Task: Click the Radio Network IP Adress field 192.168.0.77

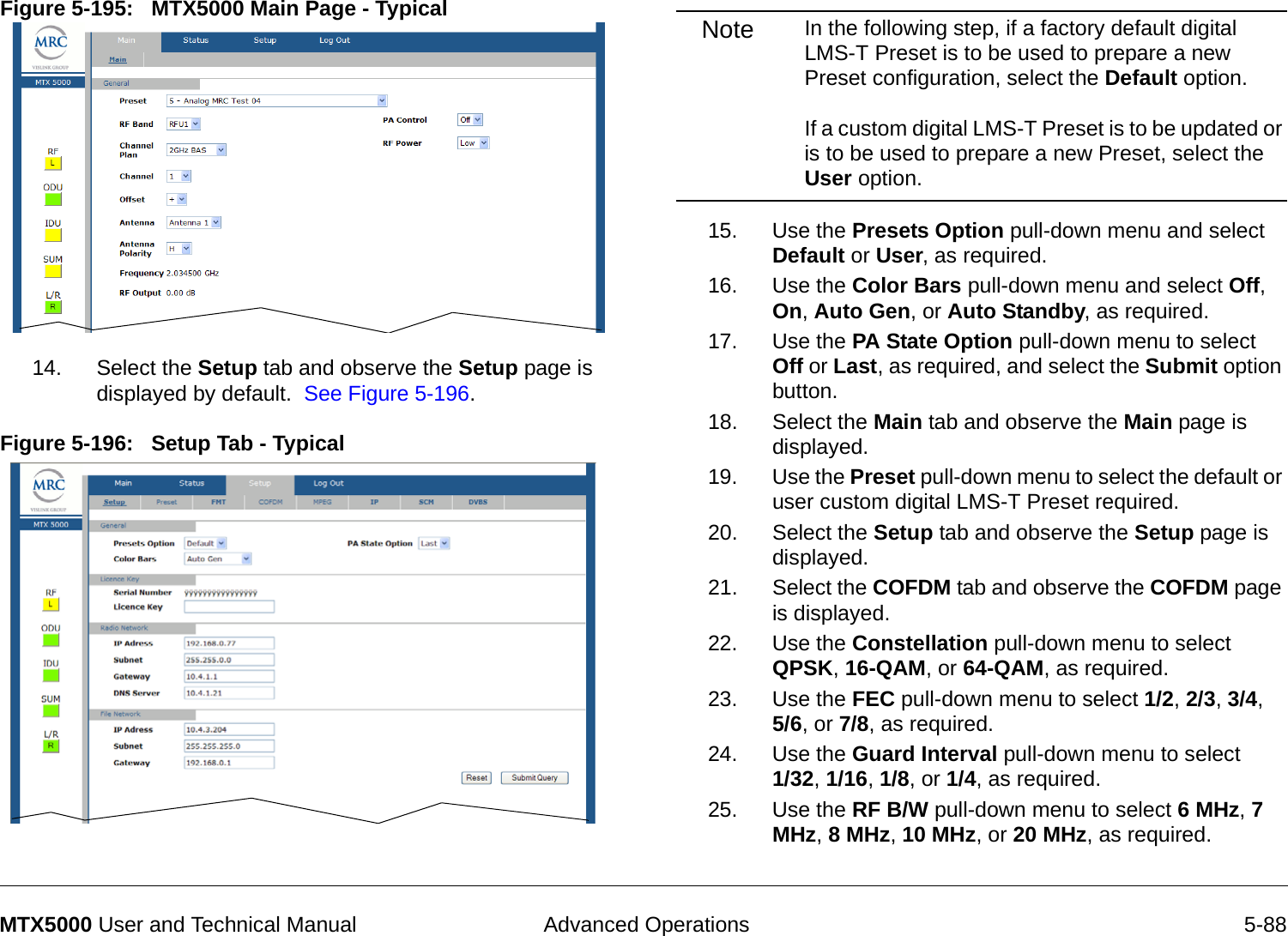Action: coord(229,643)
